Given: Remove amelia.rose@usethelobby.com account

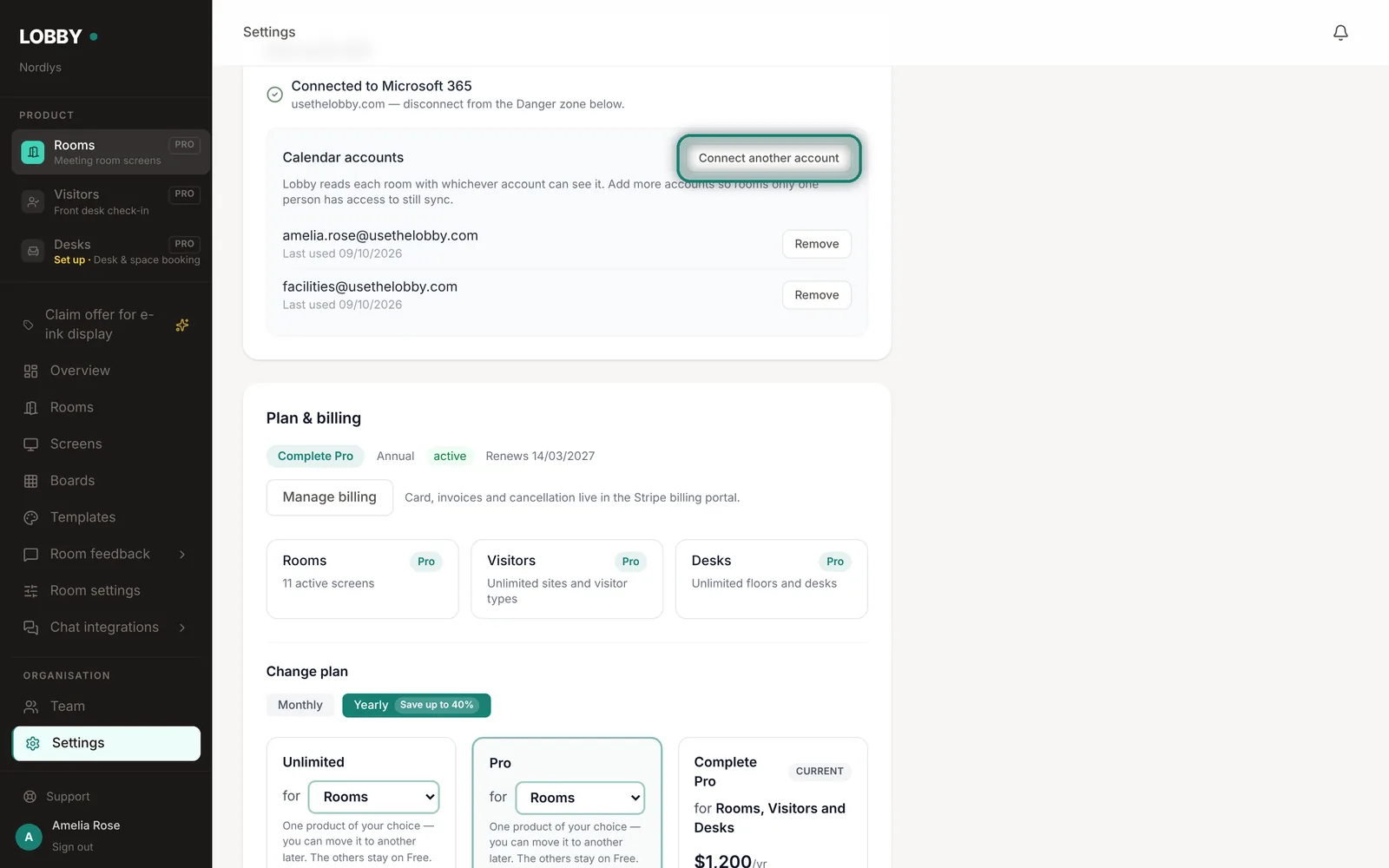Looking at the screenshot, I should coord(817,244).
